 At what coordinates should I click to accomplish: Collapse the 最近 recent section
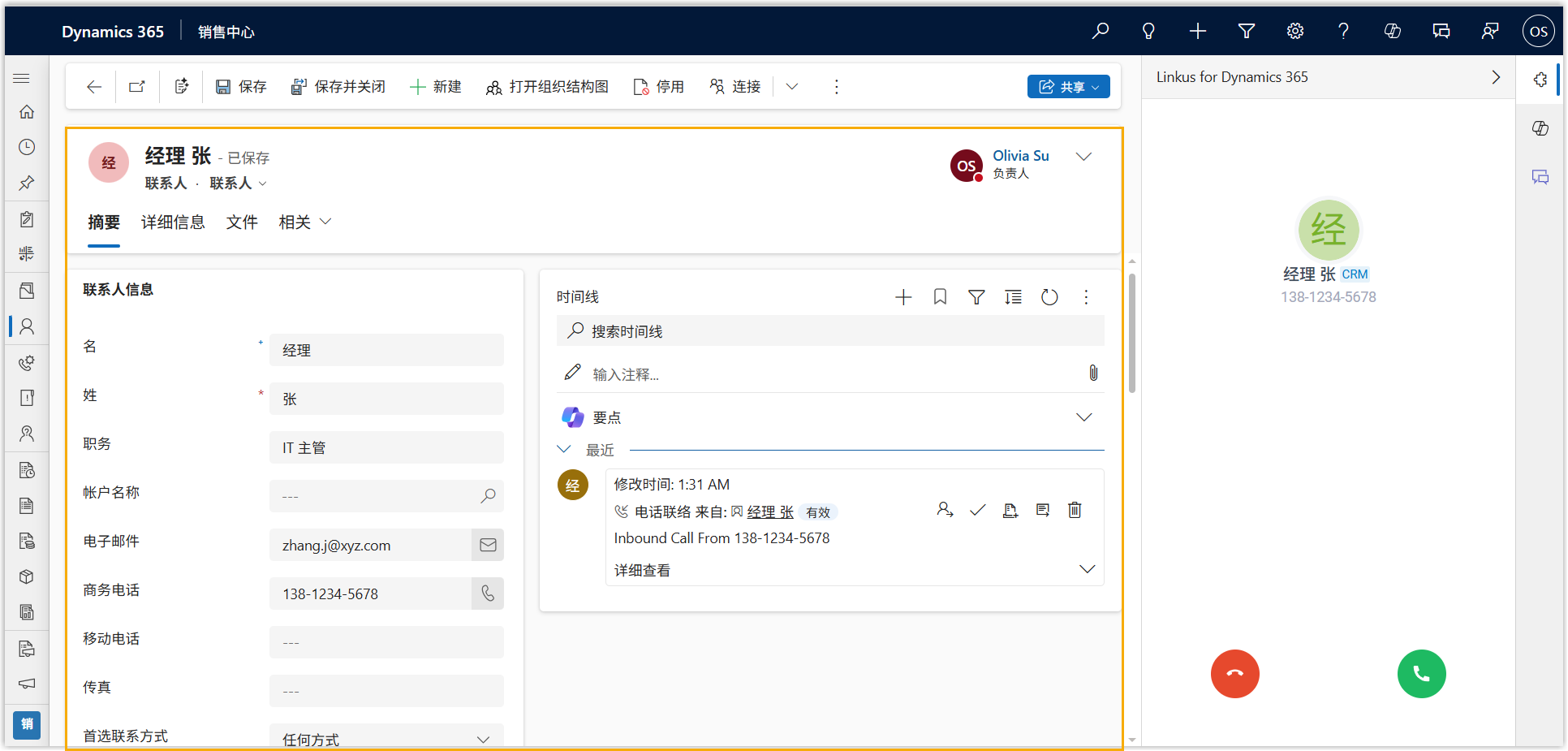coord(564,449)
